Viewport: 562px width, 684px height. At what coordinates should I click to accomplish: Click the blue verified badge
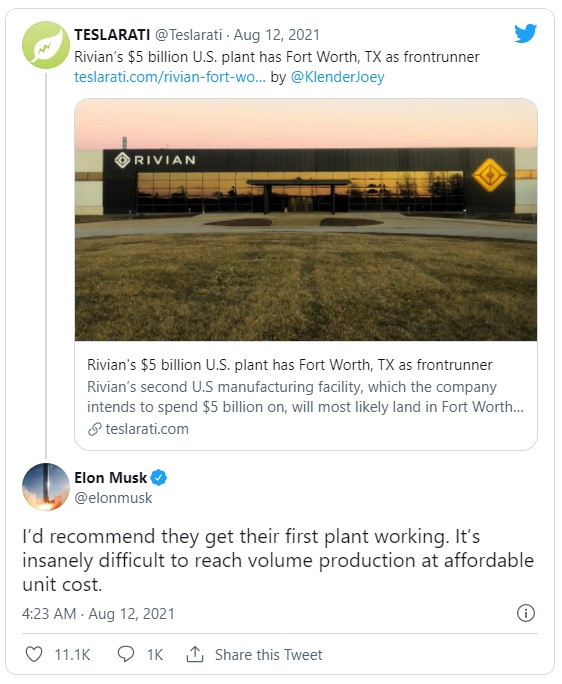tap(158, 478)
